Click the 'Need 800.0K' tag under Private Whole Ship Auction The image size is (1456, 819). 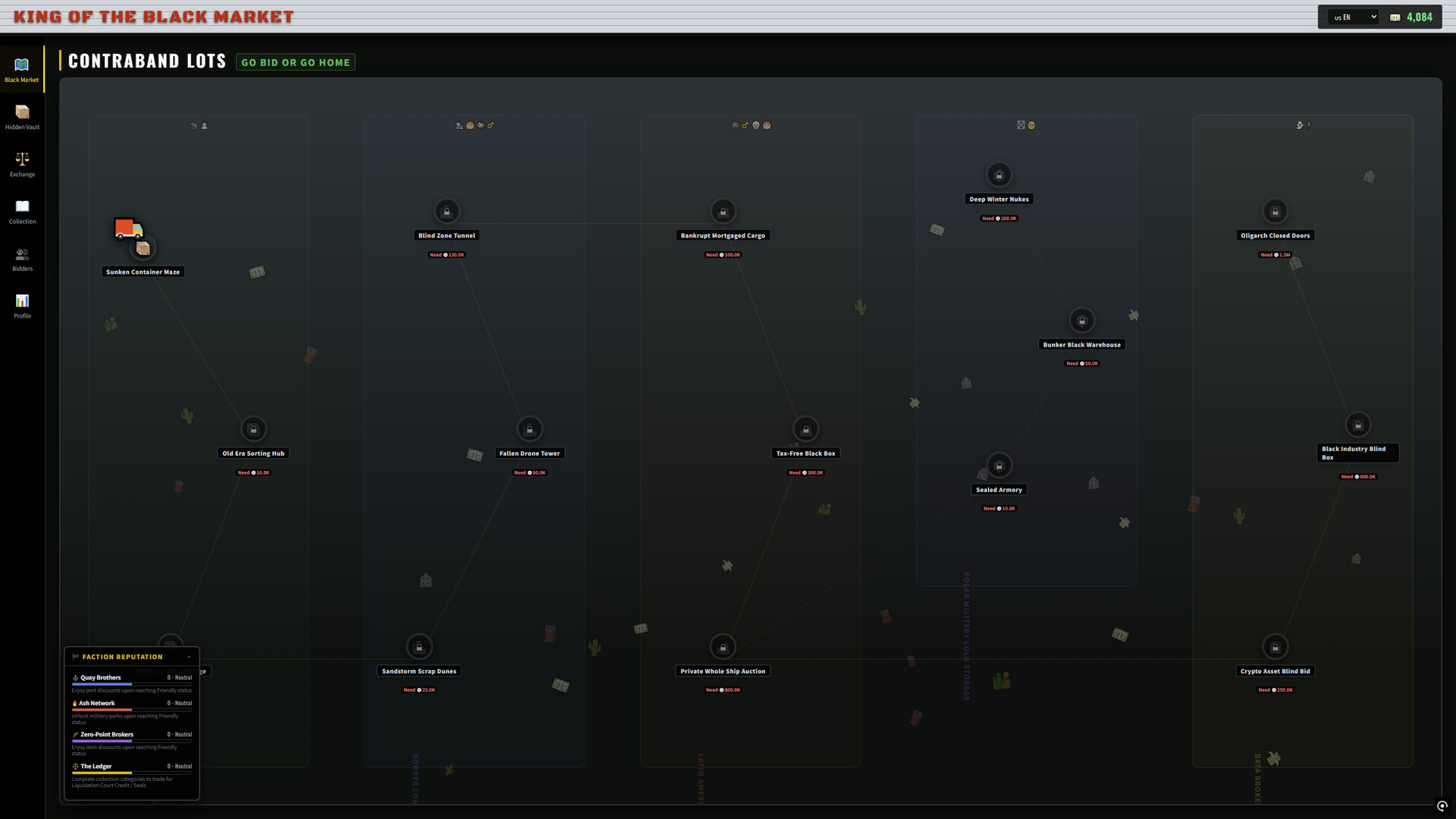[723, 690]
